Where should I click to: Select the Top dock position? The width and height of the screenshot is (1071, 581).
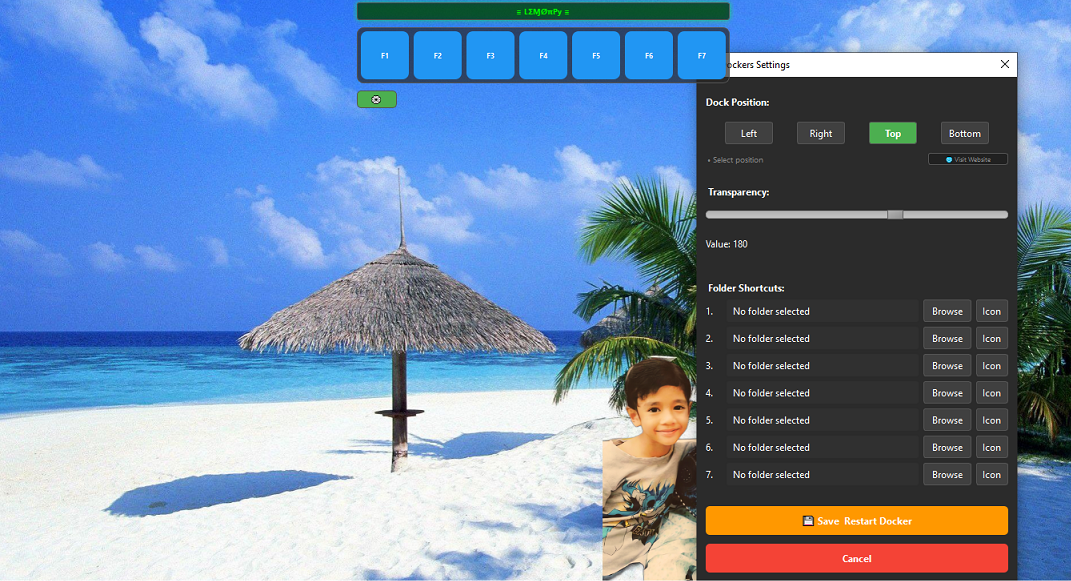(x=893, y=134)
